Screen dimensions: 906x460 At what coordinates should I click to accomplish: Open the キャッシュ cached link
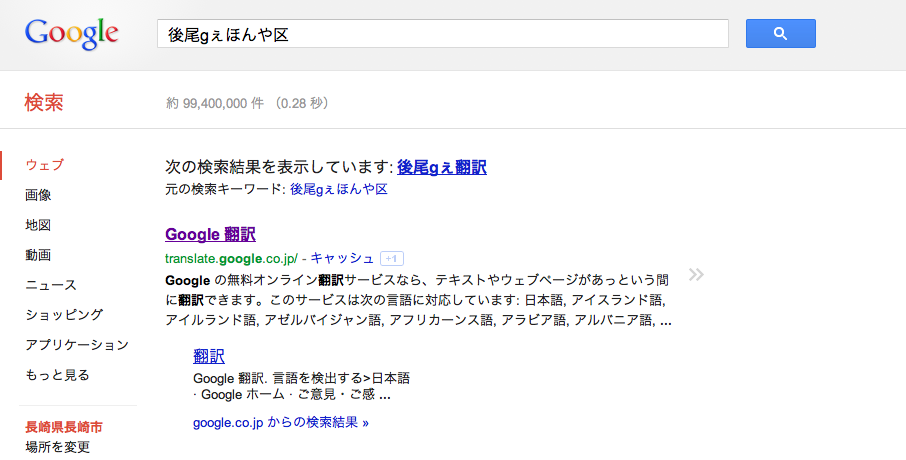click(x=343, y=258)
